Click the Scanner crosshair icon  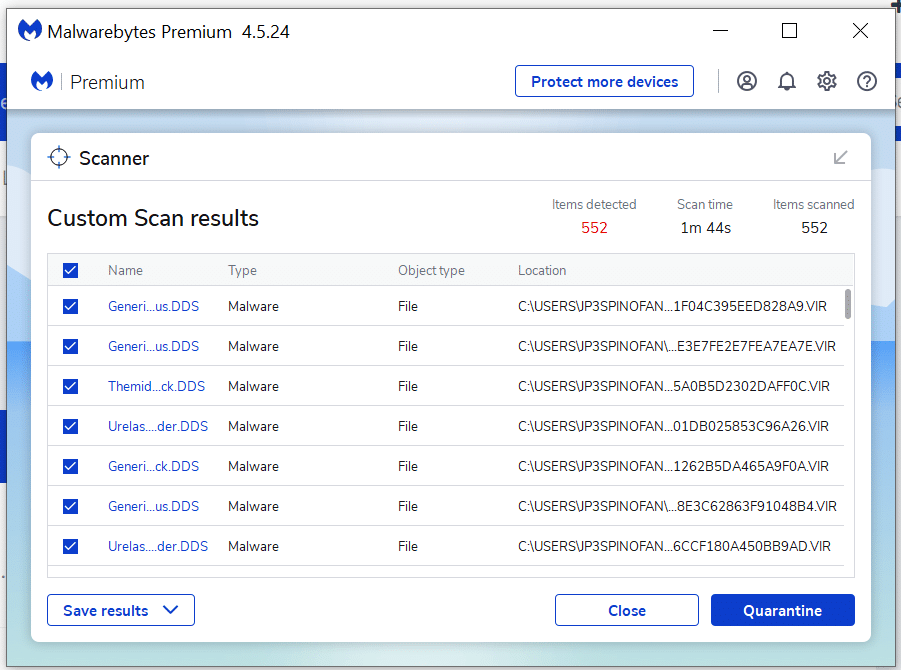coord(59,157)
